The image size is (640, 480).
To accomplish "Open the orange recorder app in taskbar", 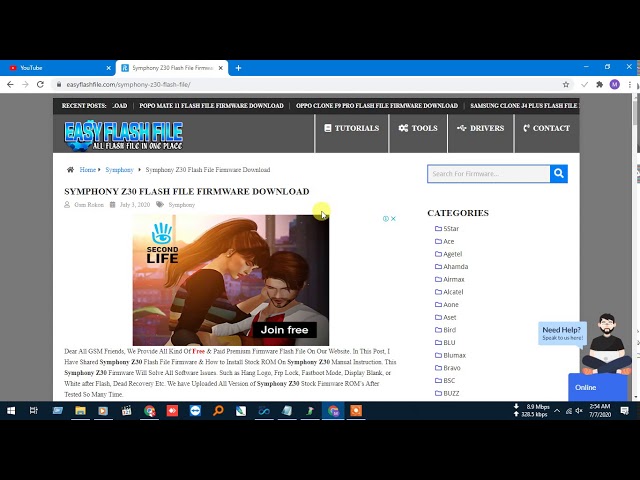I will click(x=356, y=411).
